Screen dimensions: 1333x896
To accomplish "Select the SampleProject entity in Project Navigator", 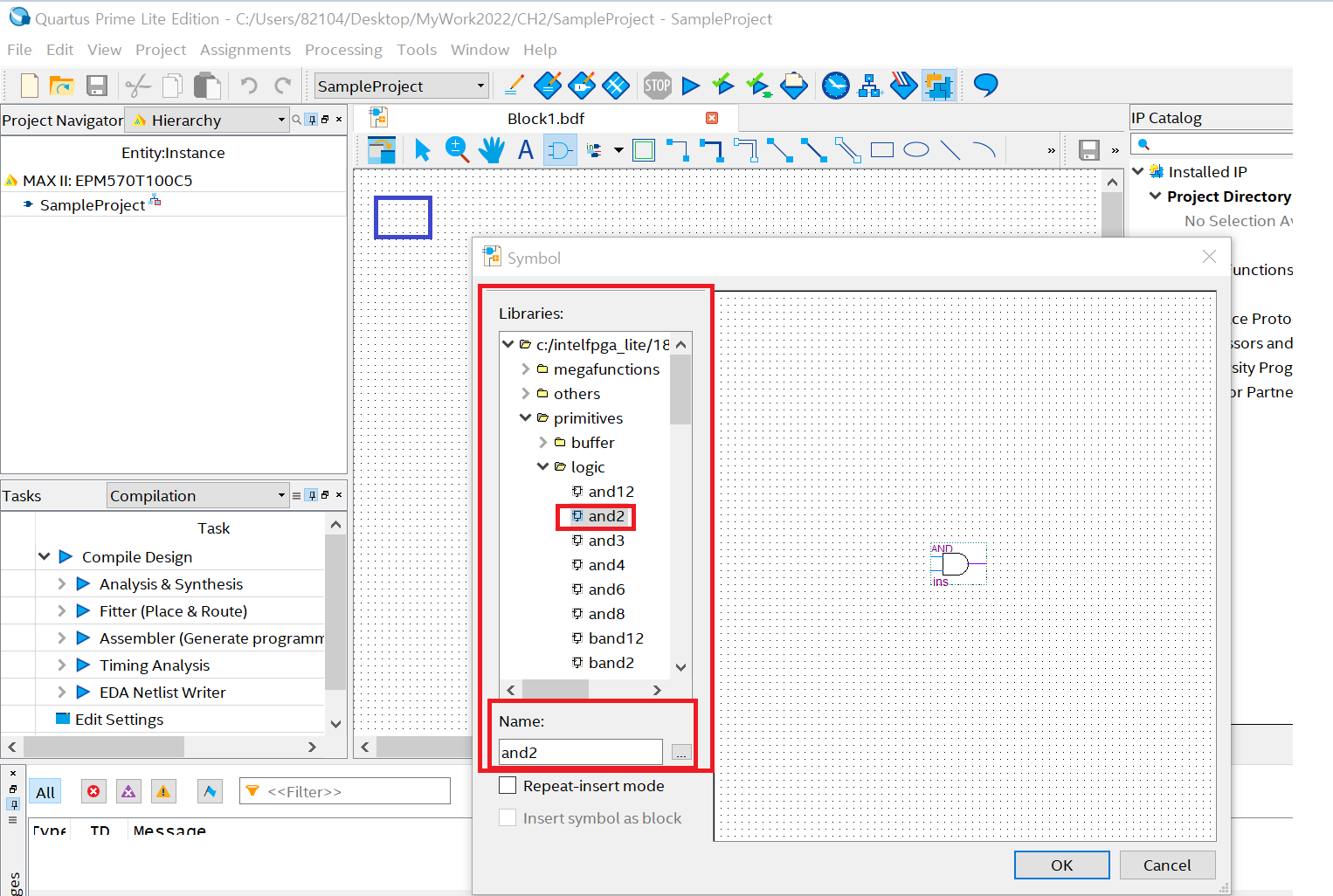I will [x=93, y=204].
